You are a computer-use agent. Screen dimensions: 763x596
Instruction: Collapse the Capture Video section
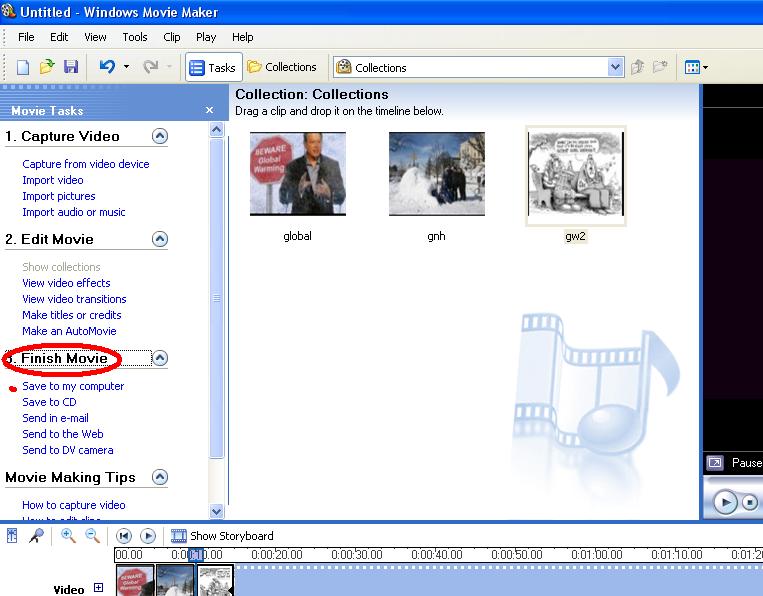[160, 136]
